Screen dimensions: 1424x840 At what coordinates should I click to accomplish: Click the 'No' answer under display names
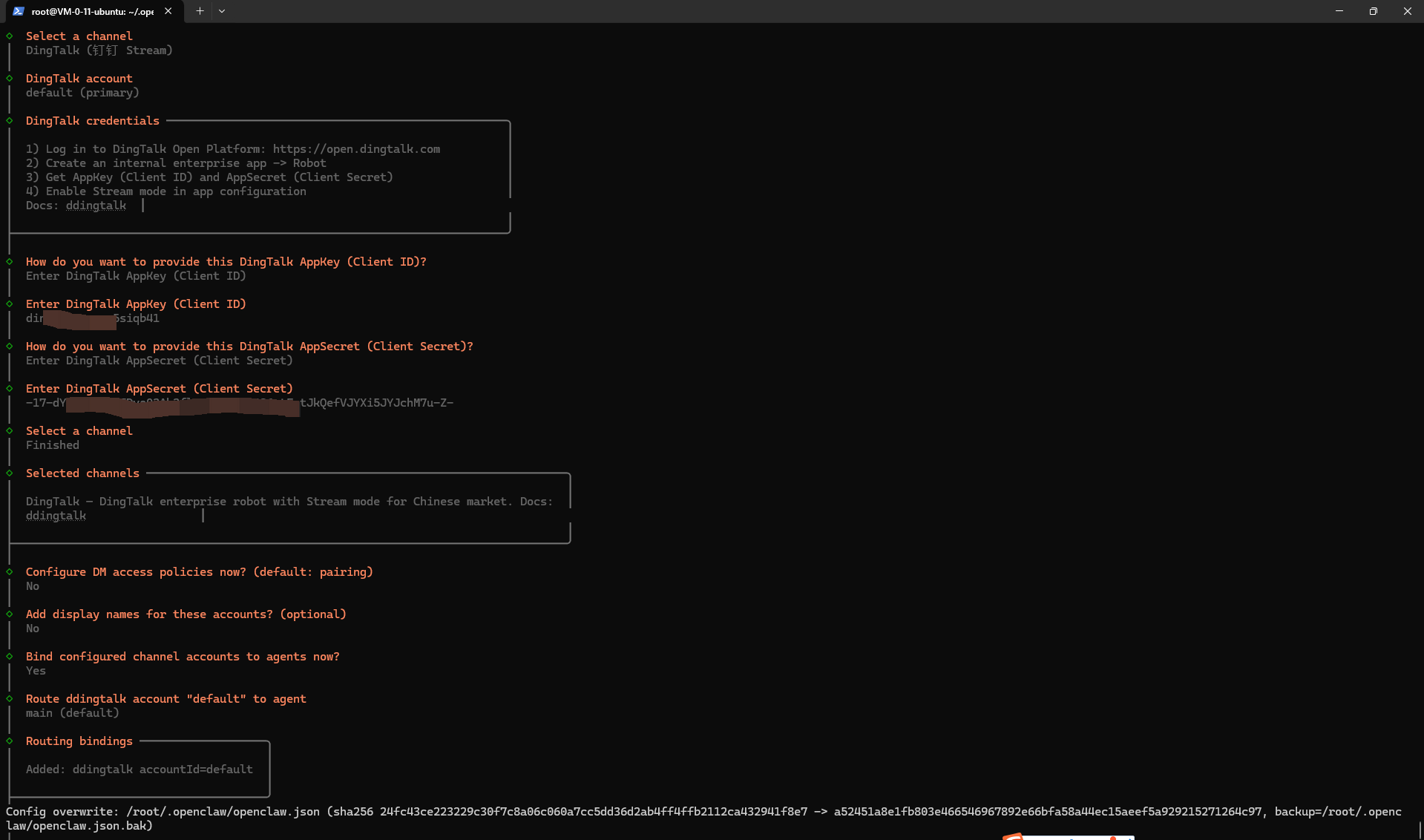tap(32, 629)
